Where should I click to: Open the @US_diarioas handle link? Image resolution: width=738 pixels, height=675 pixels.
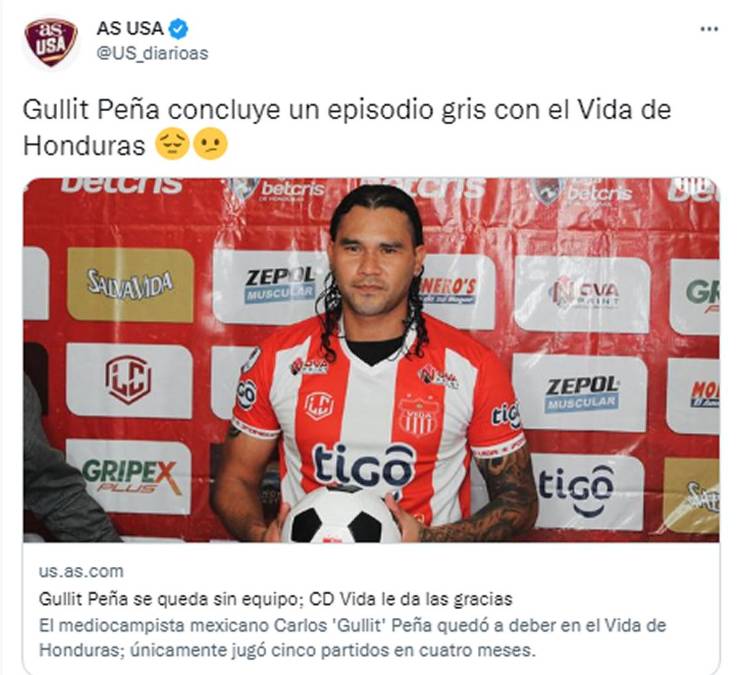tap(152, 53)
